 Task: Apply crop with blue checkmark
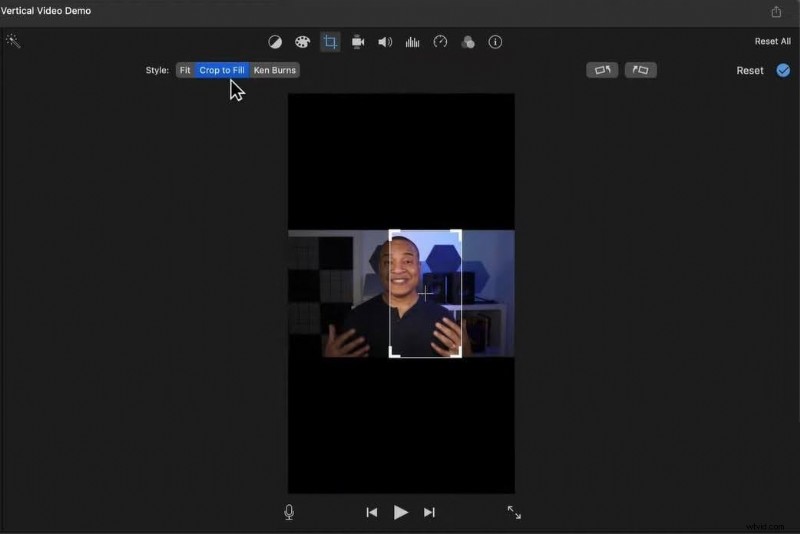783,70
